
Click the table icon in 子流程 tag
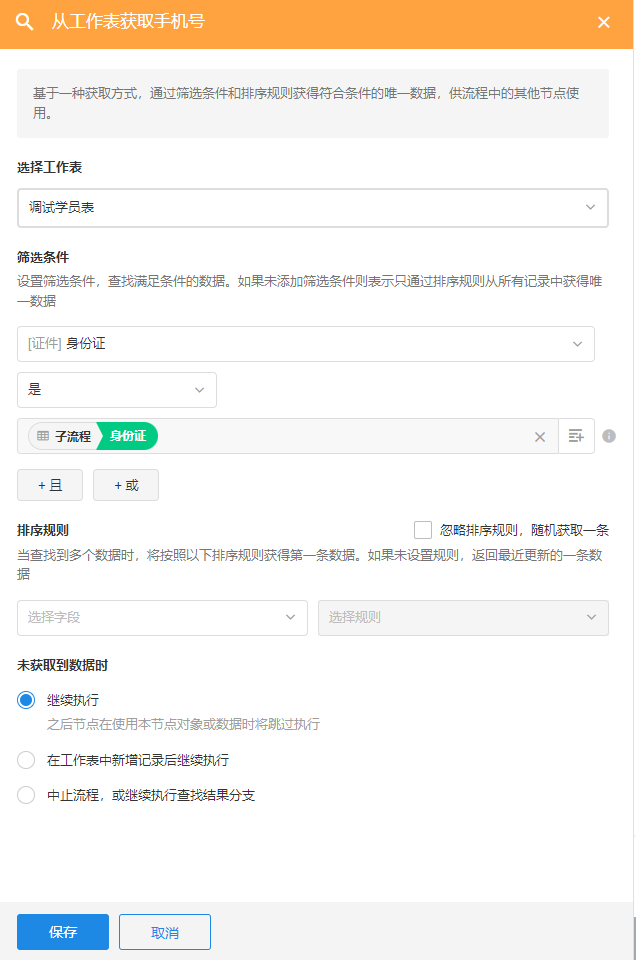click(x=43, y=436)
